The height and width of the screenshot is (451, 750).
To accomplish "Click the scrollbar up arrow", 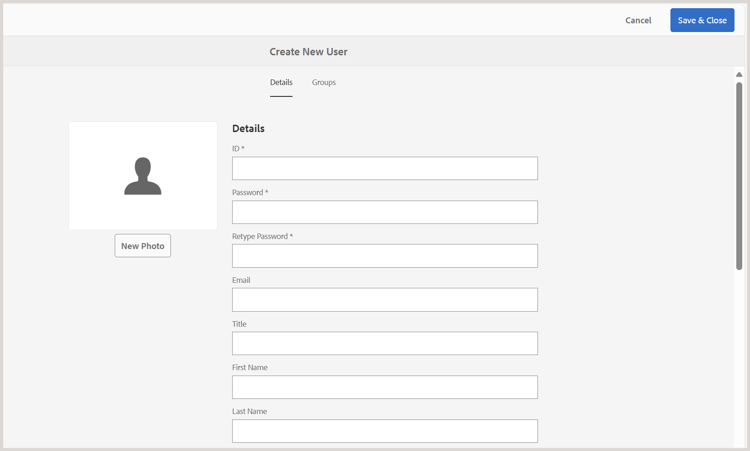I will (739, 74).
